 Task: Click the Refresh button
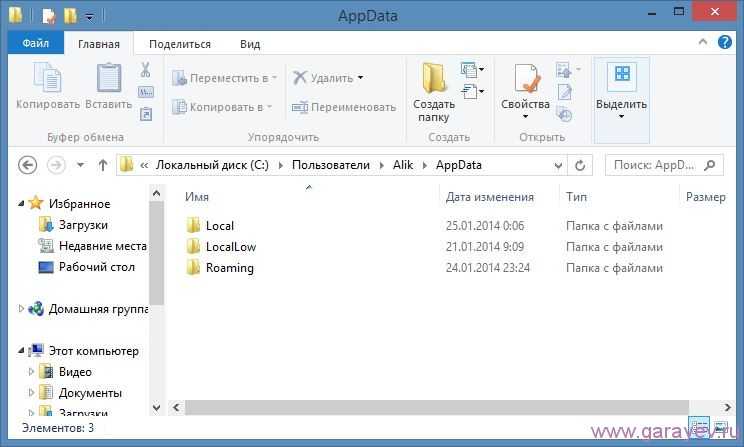pyautogui.click(x=580, y=165)
